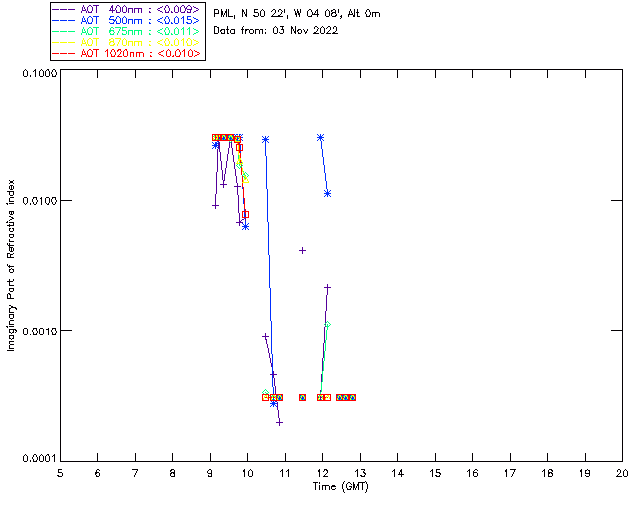Image resolution: width=640 pixels, height=512 pixels.
Task: Click the x-axis tick label 5
Action: point(60,473)
